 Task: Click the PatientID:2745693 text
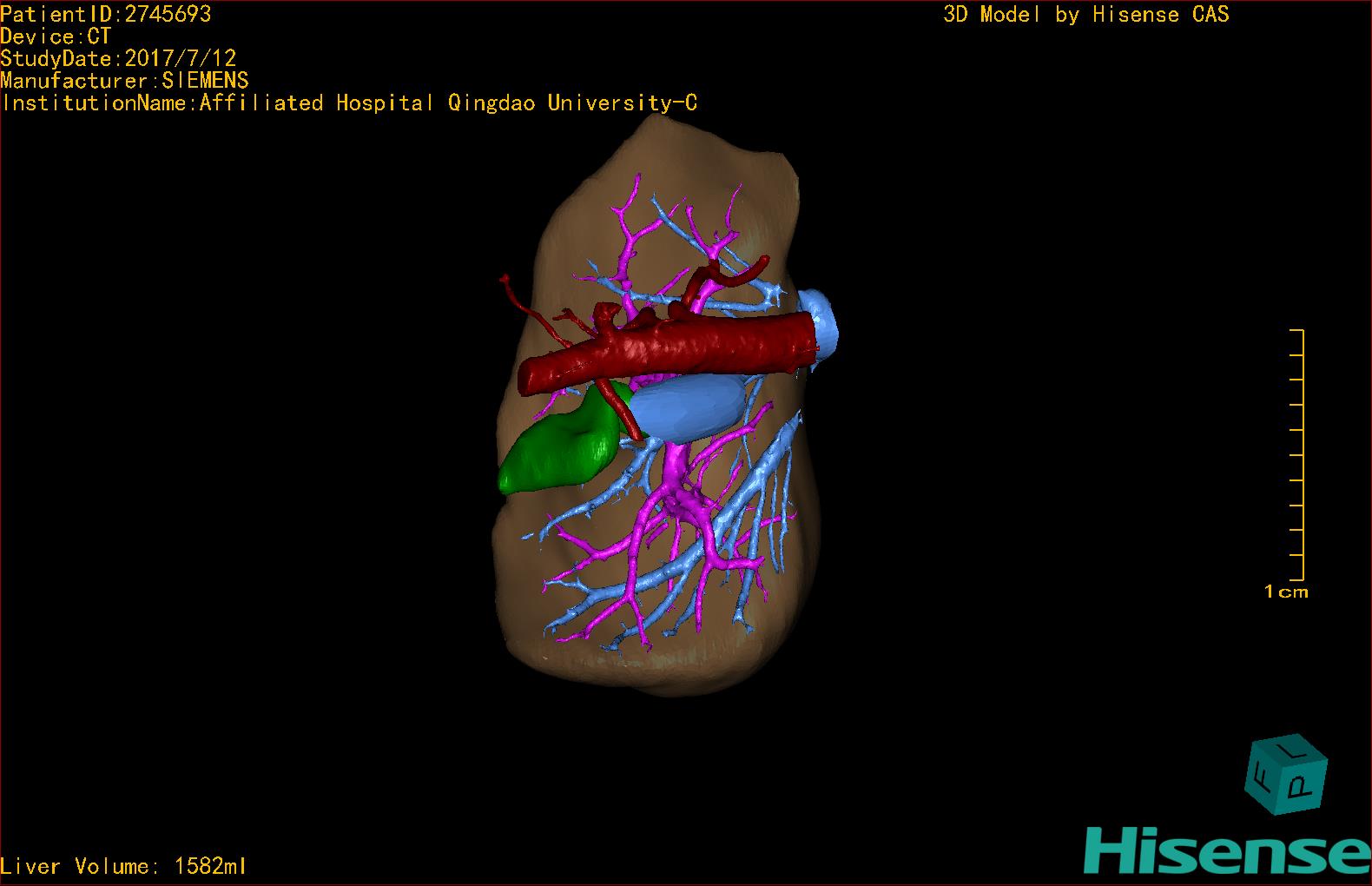[x=106, y=14]
